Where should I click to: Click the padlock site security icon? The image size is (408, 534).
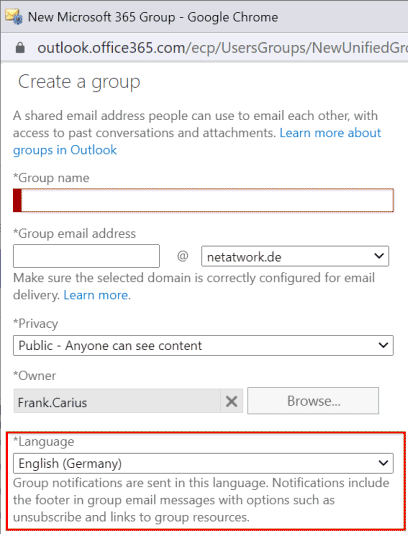pos(20,48)
